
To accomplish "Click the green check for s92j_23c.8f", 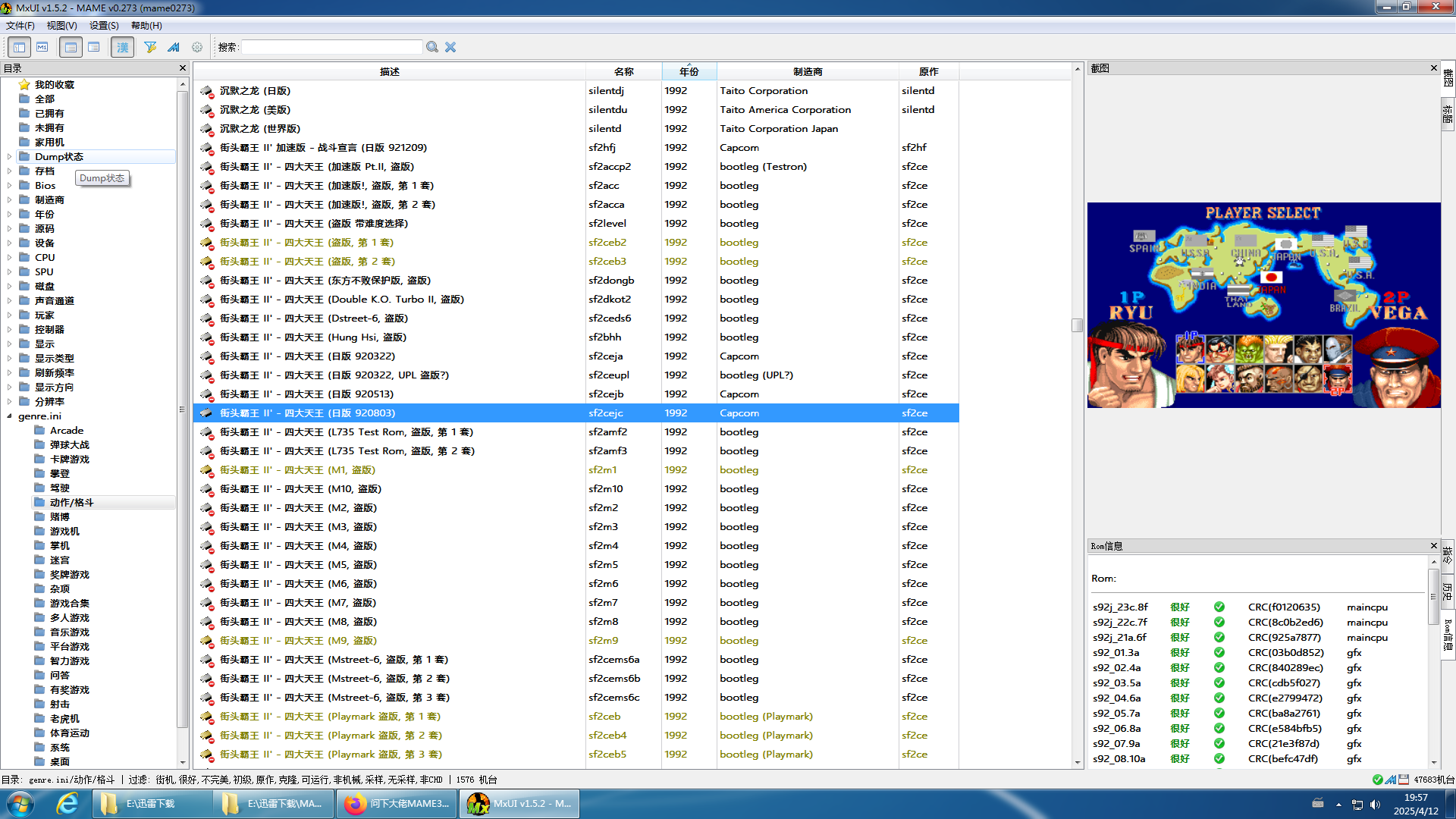I will coord(1219,607).
